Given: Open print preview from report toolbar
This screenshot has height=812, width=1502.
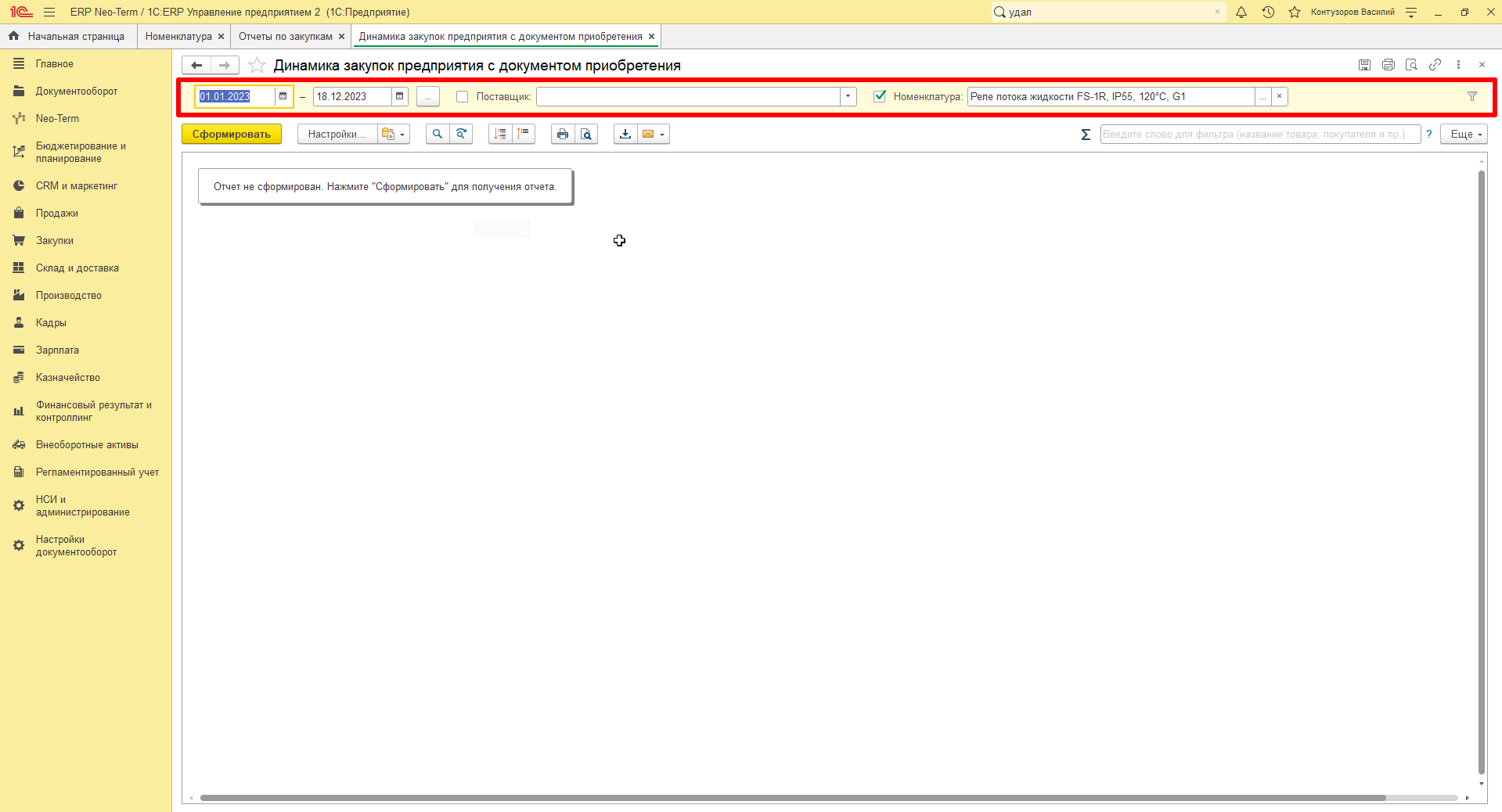Looking at the screenshot, I should click(586, 134).
